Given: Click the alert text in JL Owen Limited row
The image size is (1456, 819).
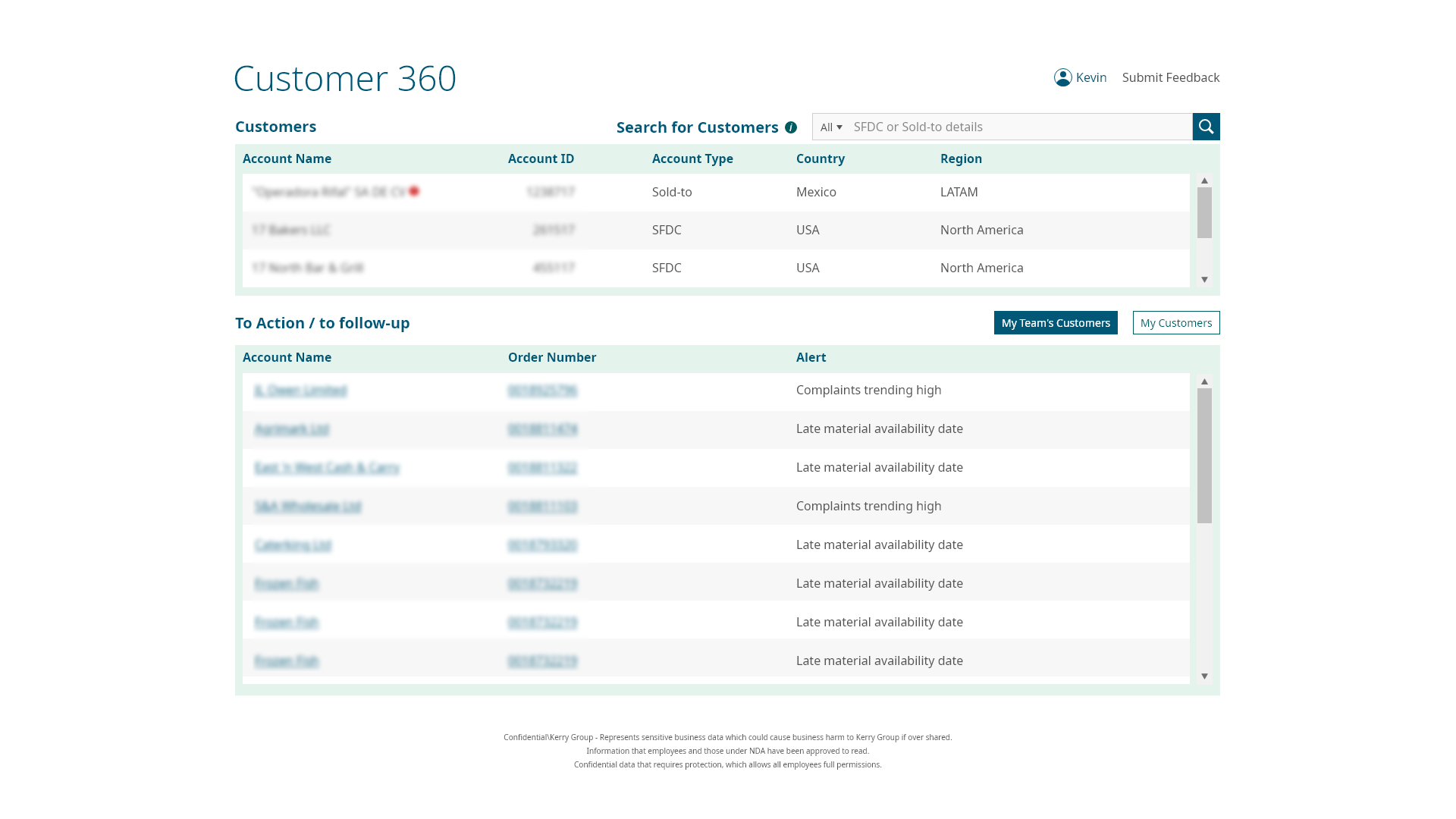Looking at the screenshot, I should point(868,390).
